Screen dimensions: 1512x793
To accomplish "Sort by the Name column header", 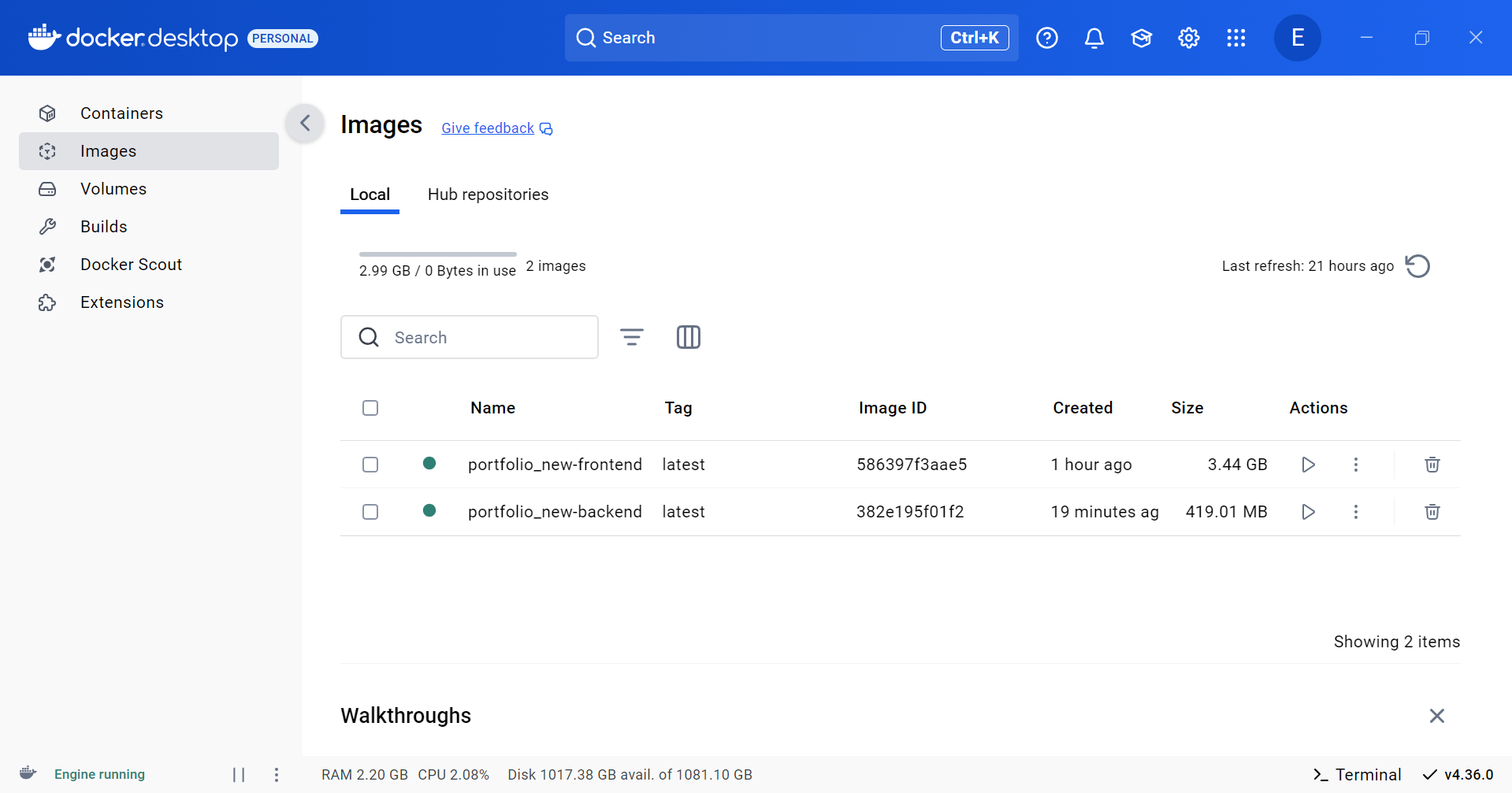I will (492, 408).
